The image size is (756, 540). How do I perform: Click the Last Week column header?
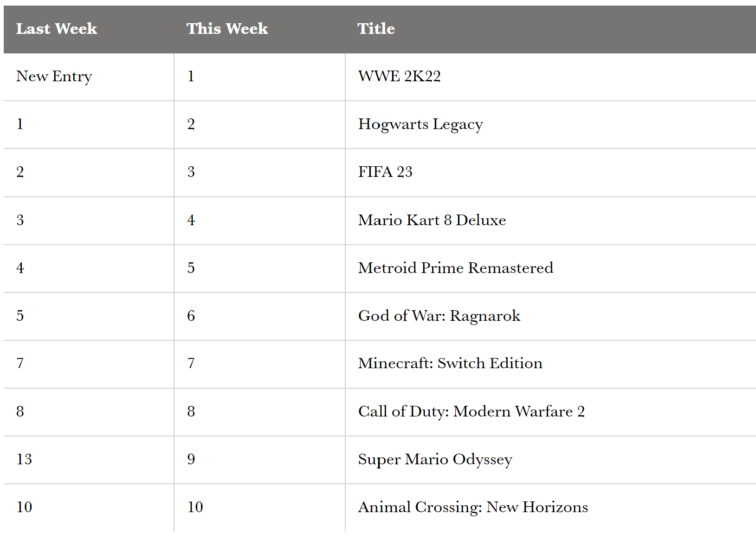[56, 29]
